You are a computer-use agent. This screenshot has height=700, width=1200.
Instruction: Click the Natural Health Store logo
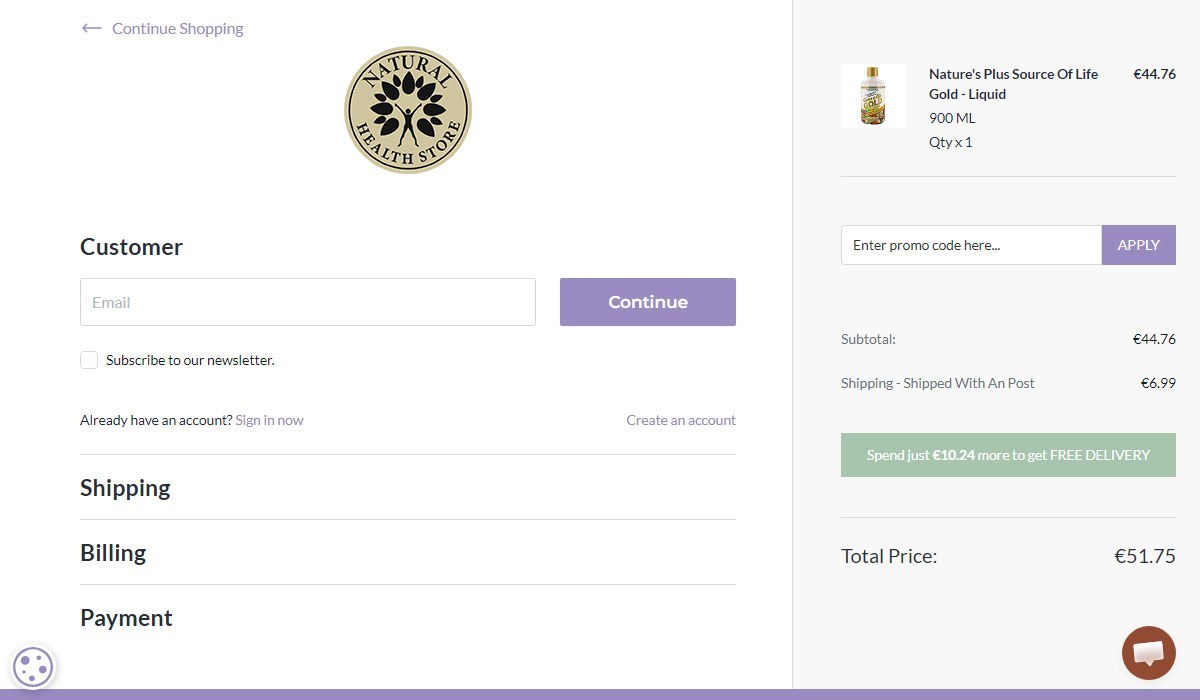point(408,110)
